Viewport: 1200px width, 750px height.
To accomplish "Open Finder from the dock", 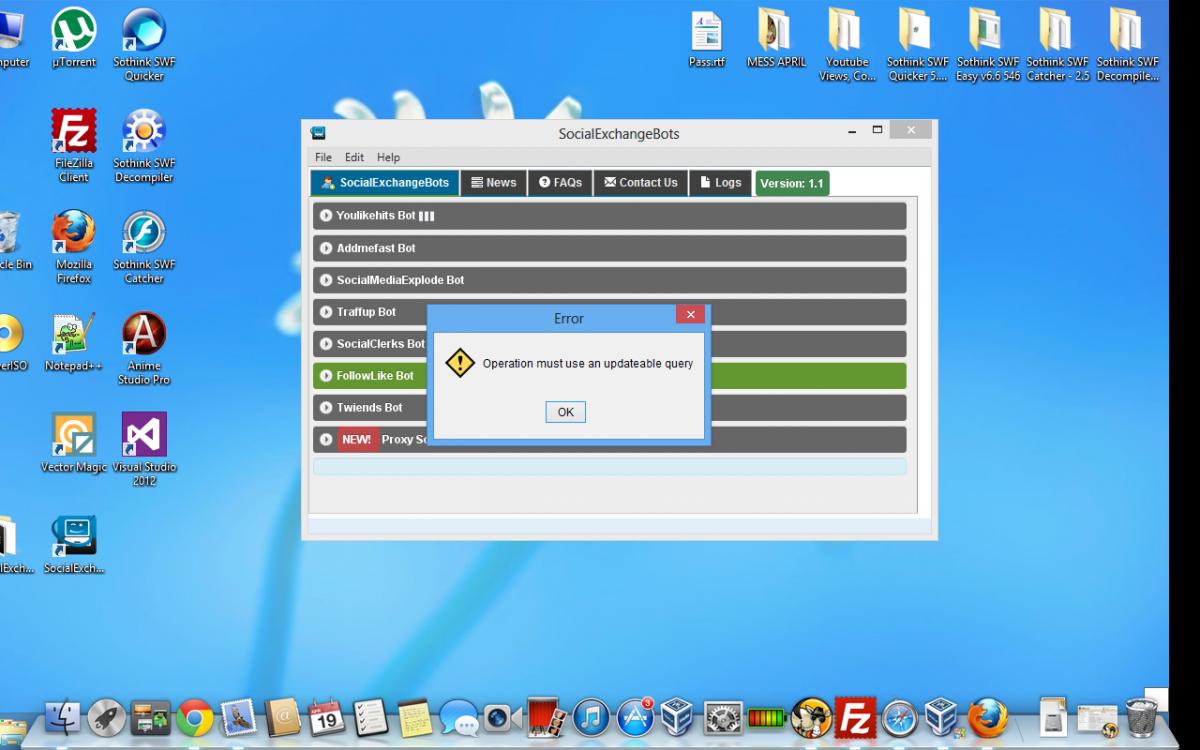I will 62,717.
